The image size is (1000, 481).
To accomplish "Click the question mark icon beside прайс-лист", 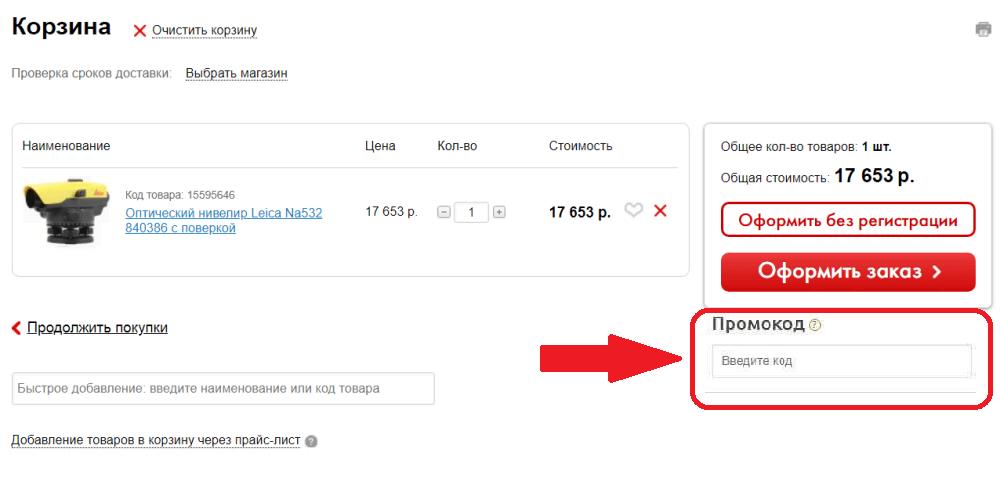I will [311, 441].
